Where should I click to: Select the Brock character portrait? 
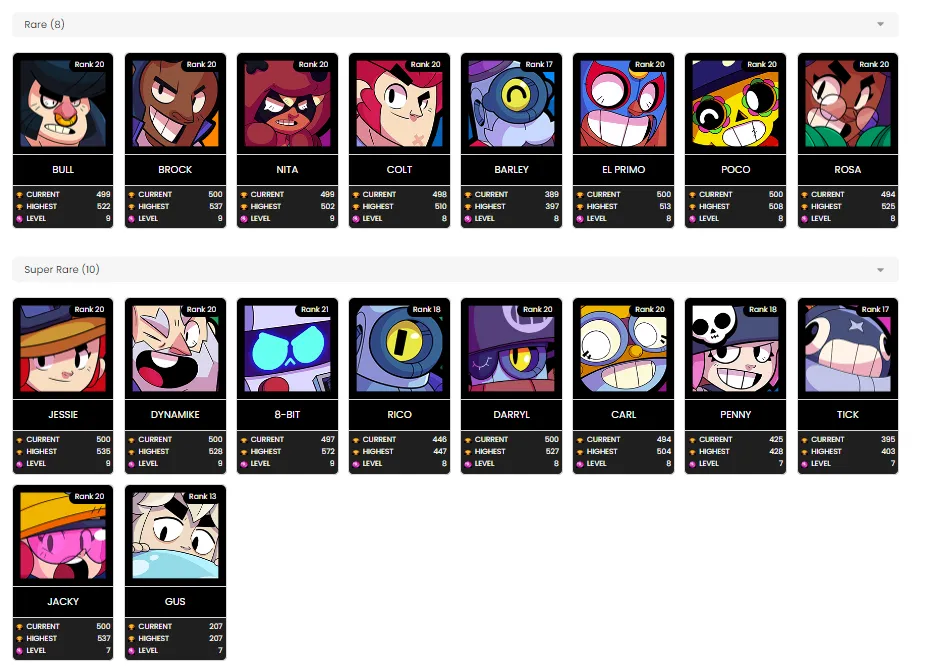click(175, 104)
